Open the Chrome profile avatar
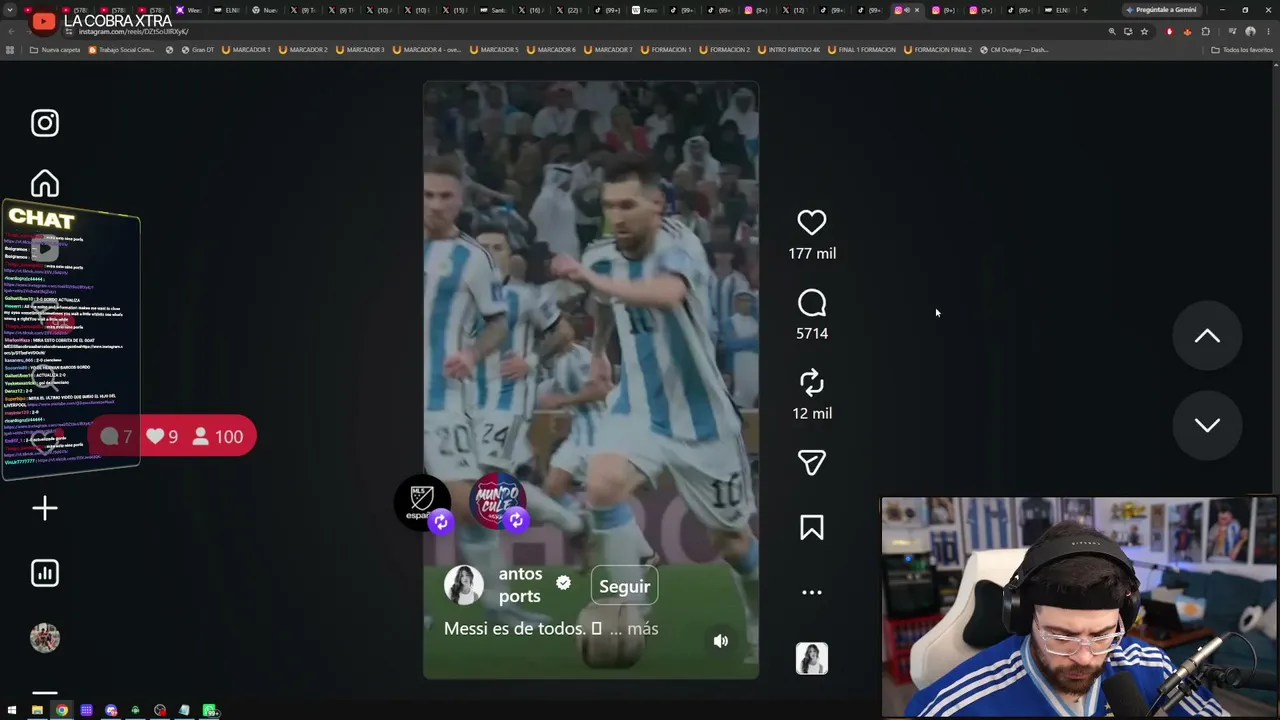The width and height of the screenshot is (1280, 720). (x=1250, y=31)
